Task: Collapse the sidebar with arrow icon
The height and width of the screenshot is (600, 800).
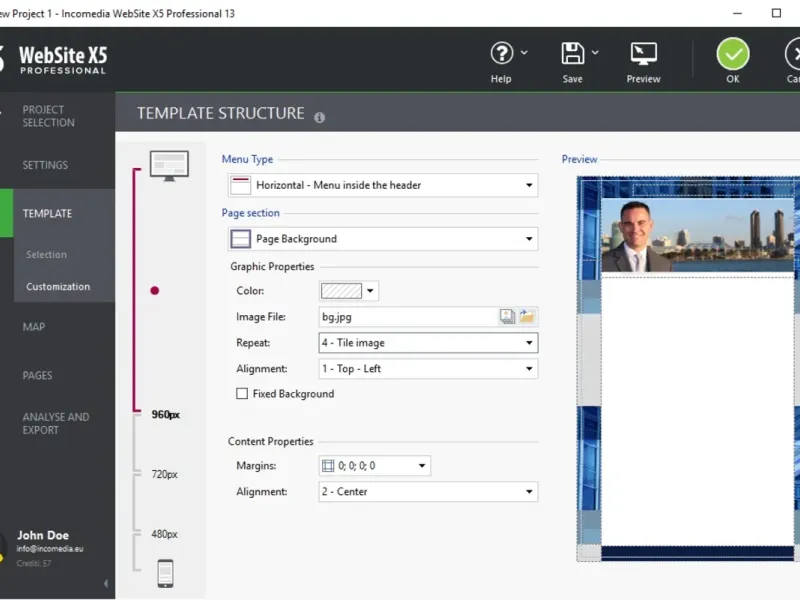Action: pos(106,583)
